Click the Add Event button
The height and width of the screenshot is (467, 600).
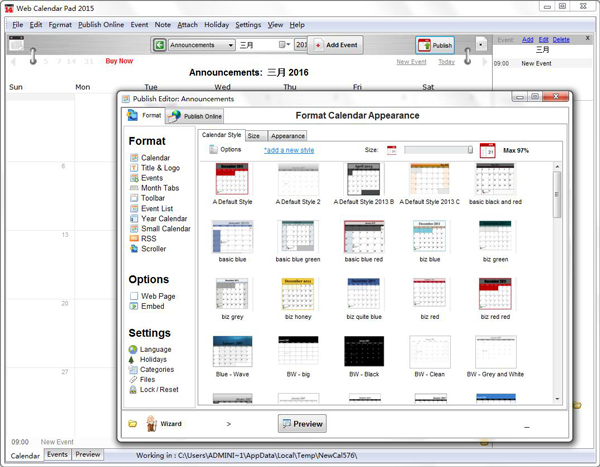tap(336, 45)
